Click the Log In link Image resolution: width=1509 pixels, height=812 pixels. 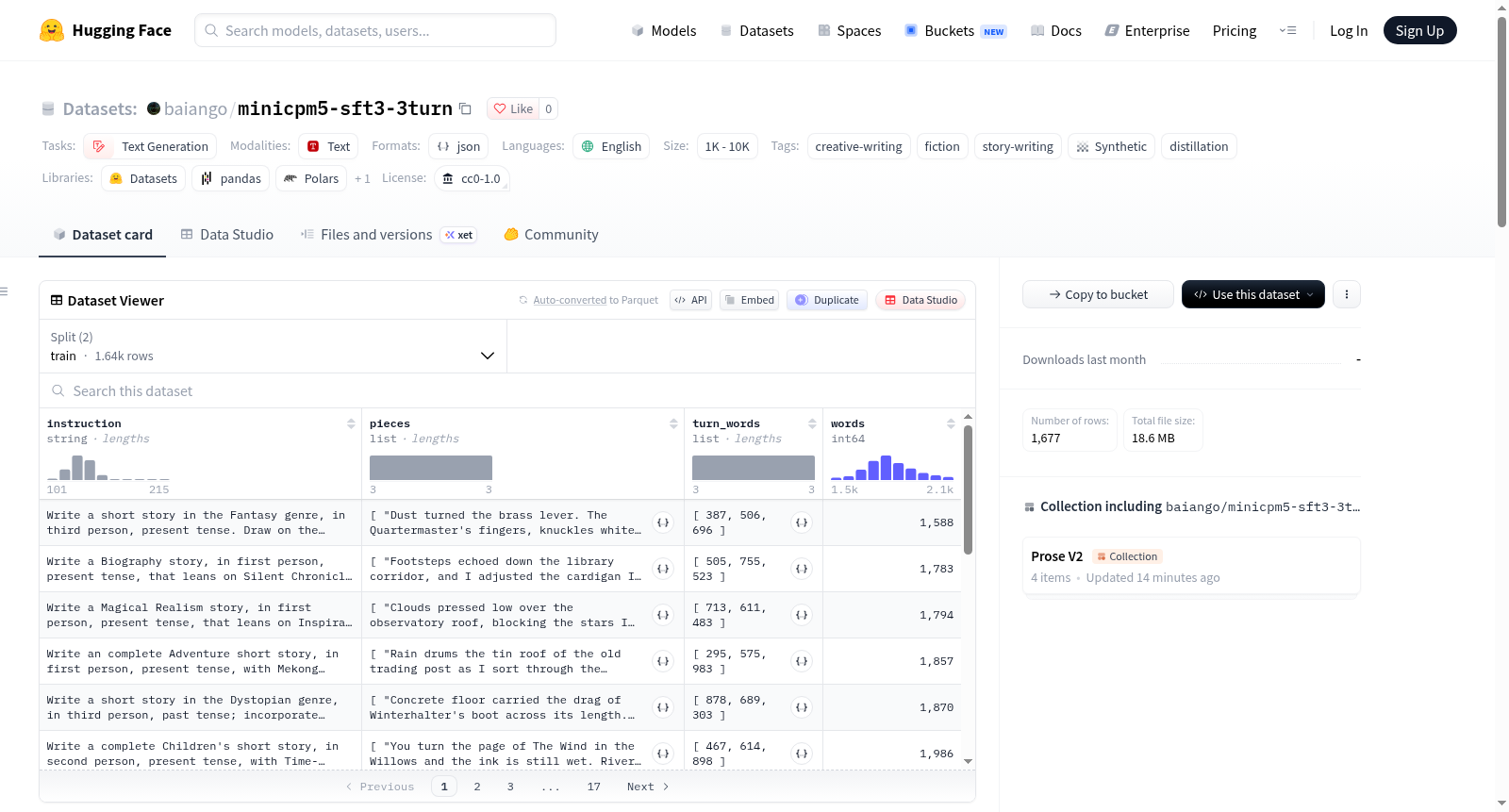pyautogui.click(x=1349, y=30)
